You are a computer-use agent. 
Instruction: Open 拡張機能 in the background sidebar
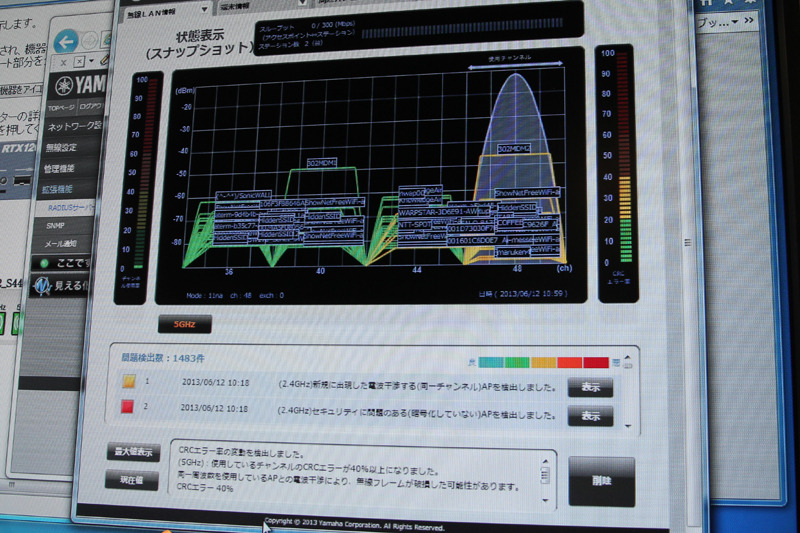58,189
